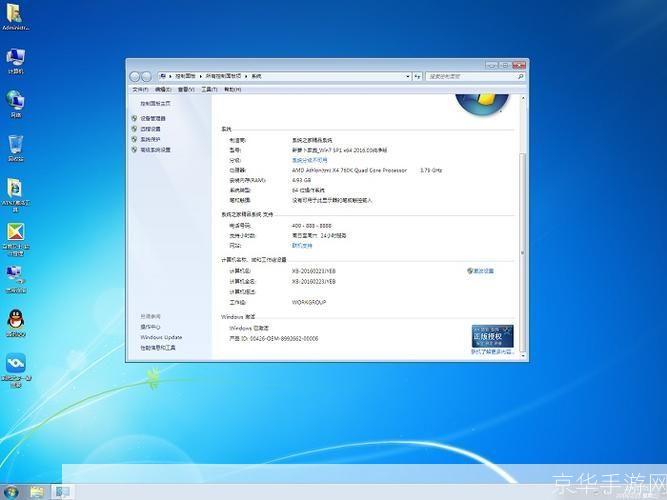Open 设备管理器 from the sidebar
This screenshot has width=667, height=500.
(153, 118)
